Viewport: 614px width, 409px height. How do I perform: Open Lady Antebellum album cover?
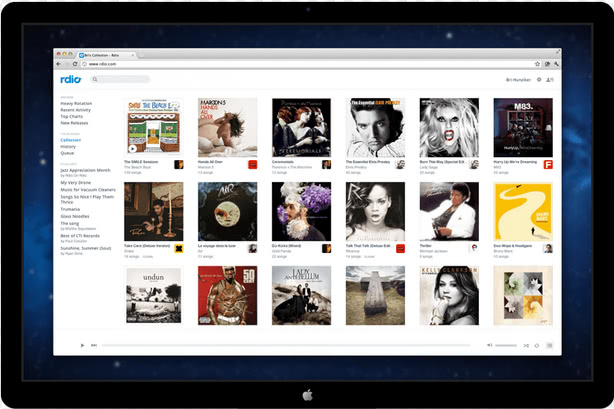[302, 295]
